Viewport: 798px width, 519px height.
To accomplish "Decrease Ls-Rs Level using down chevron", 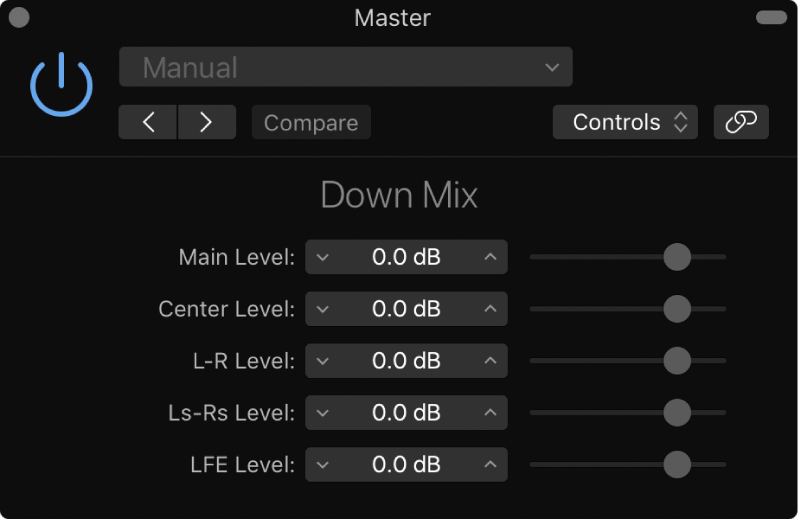I will click(x=322, y=413).
